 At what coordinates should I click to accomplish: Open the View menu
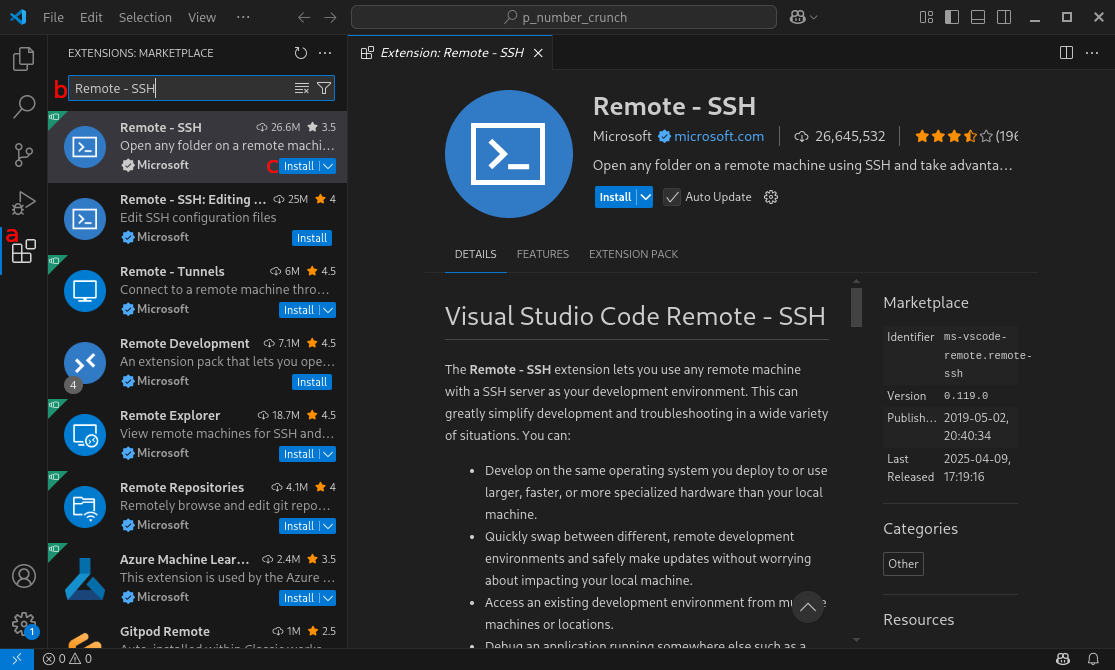202,17
